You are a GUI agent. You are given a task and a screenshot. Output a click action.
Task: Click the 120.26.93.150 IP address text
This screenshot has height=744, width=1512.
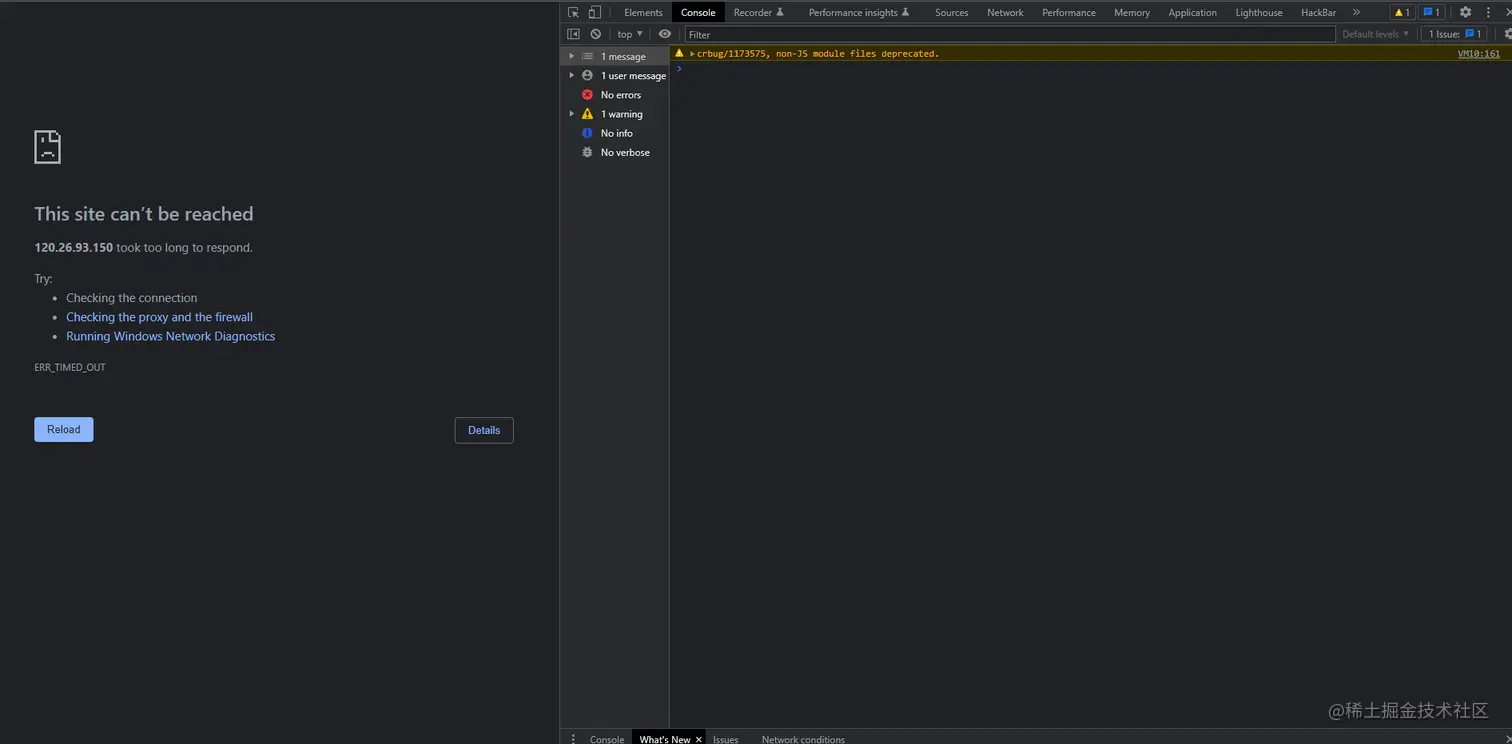click(74, 248)
